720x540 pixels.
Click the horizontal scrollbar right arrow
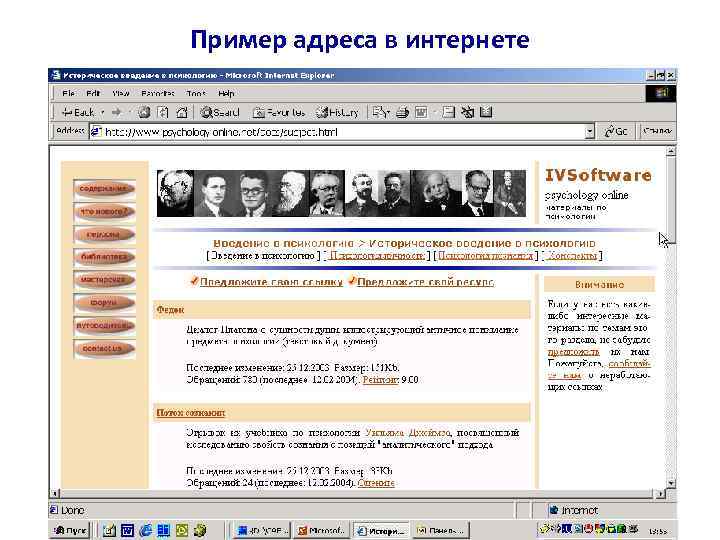point(660,494)
